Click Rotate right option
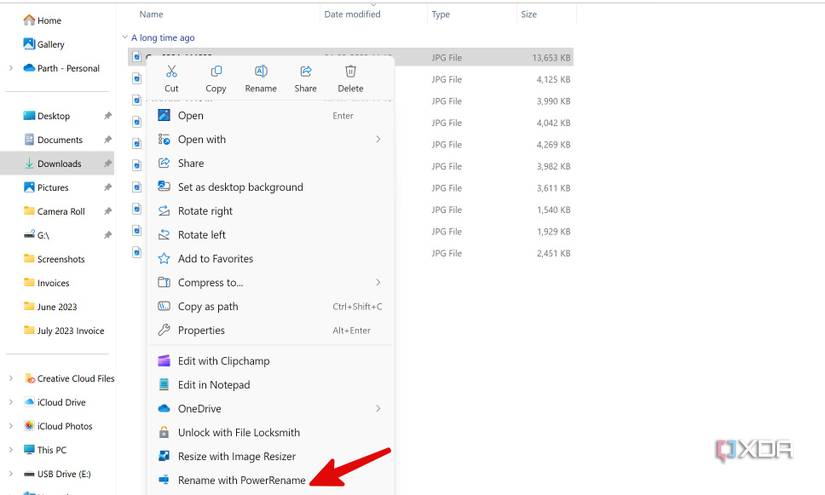This screenshot has height=495, width=825. point(205,211)
